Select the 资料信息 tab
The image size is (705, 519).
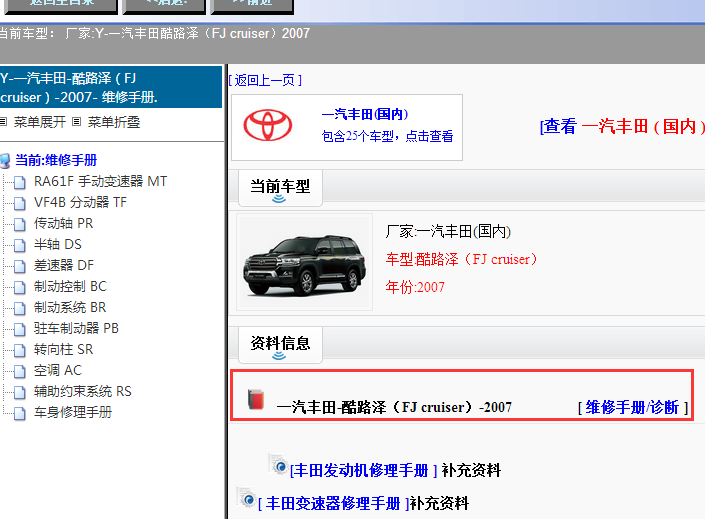280,345
